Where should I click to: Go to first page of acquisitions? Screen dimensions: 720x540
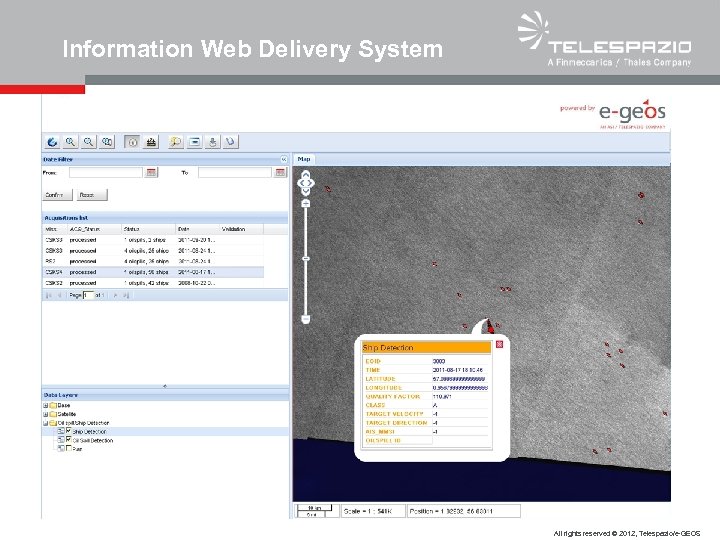(x=49, y=295)
